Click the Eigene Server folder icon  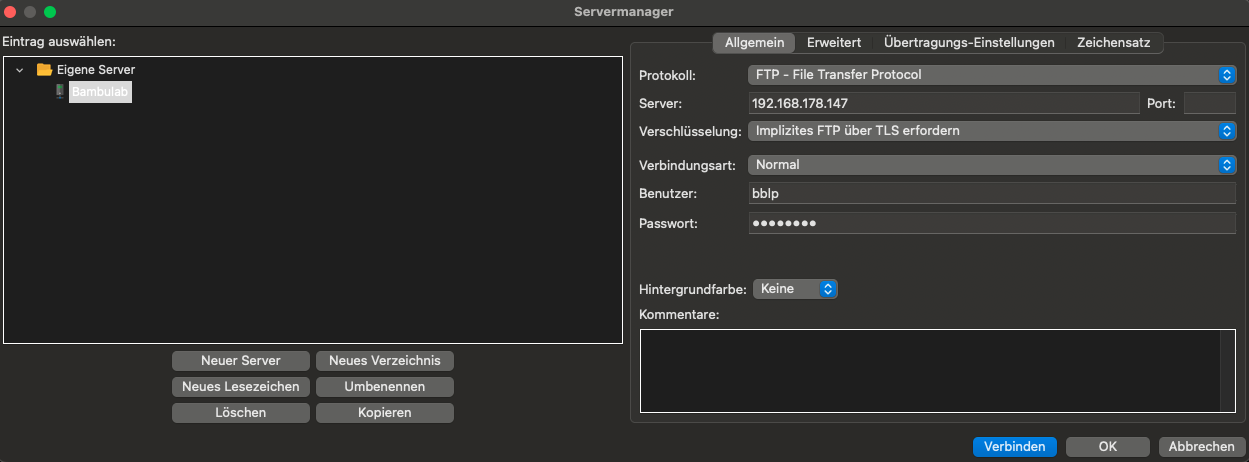(x=44, y=70)
